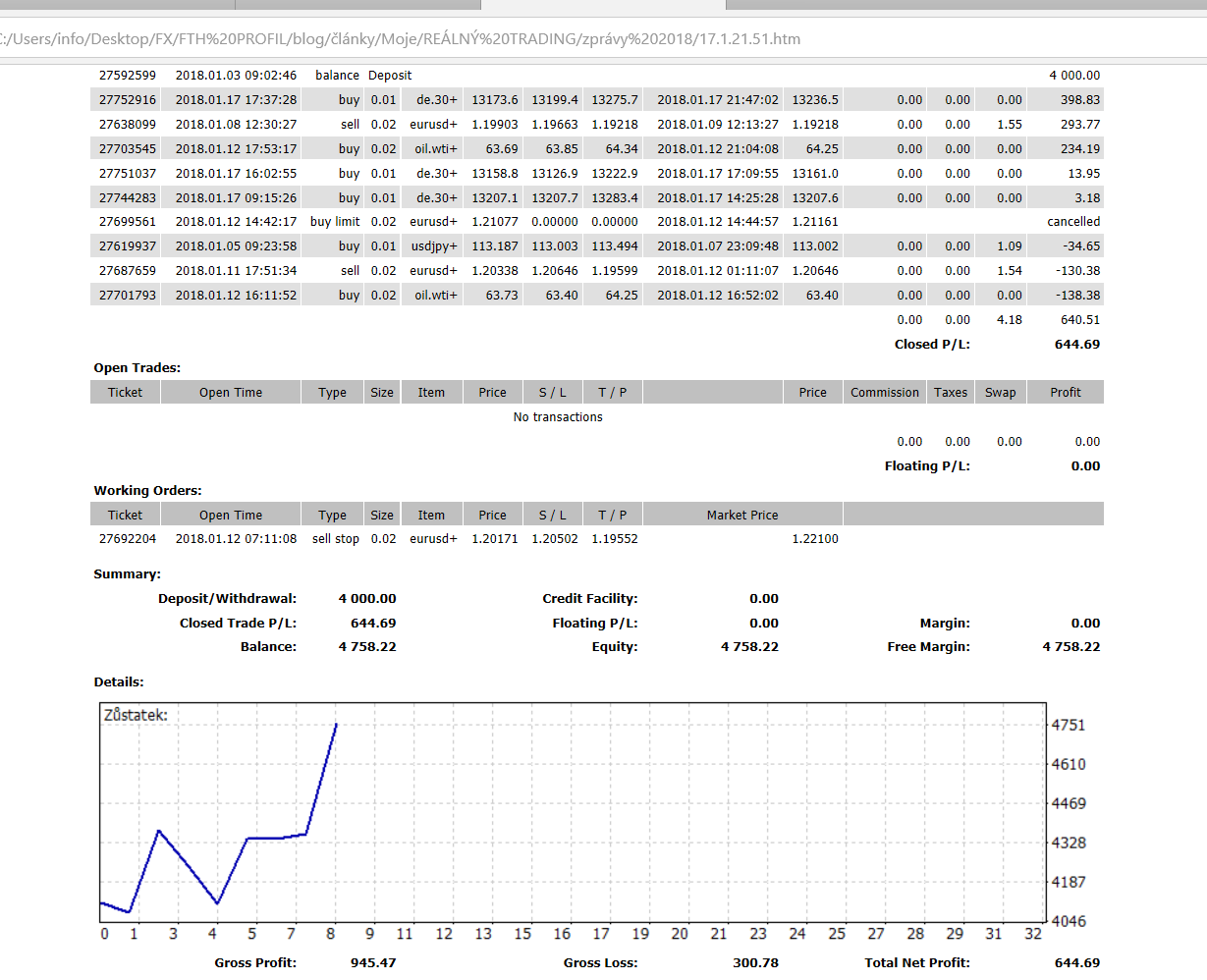Select ticket number 27751037
This screenshot has height=980, width=1207.
(x=128, y=173)
